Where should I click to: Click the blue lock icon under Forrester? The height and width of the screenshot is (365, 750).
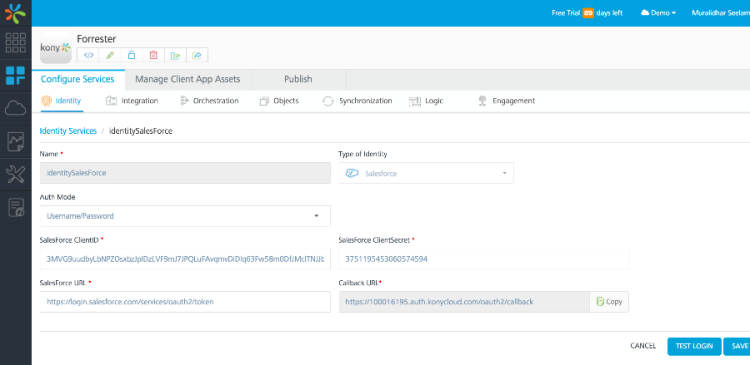tap(132, 55)
